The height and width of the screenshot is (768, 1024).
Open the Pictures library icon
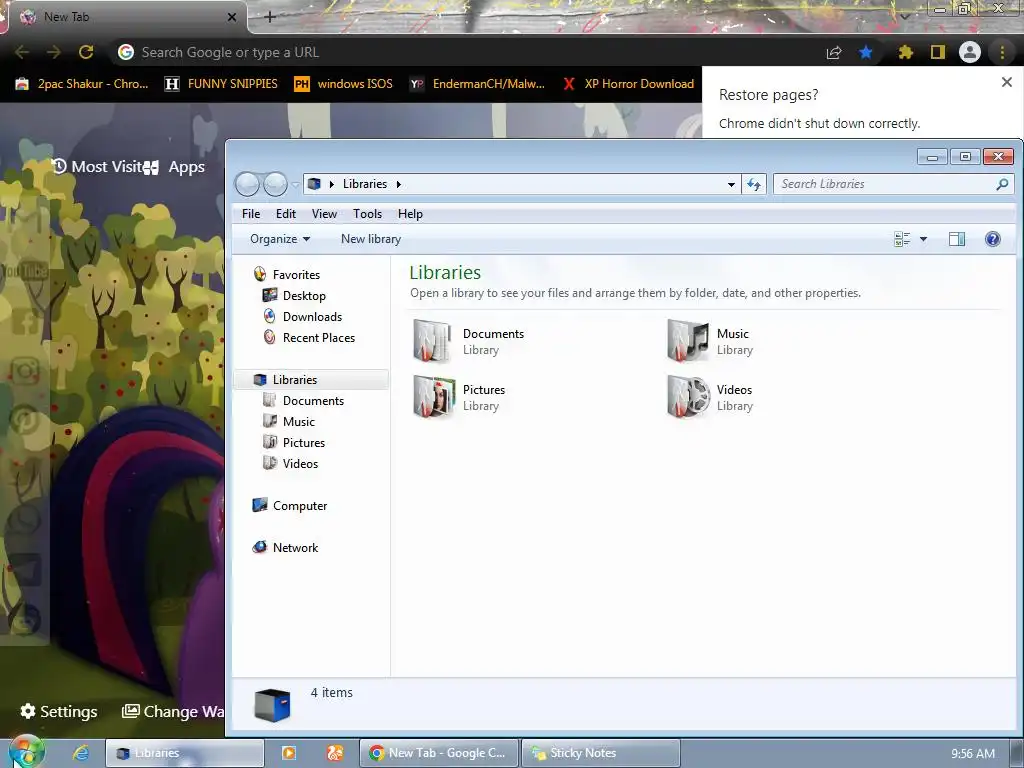433,396
